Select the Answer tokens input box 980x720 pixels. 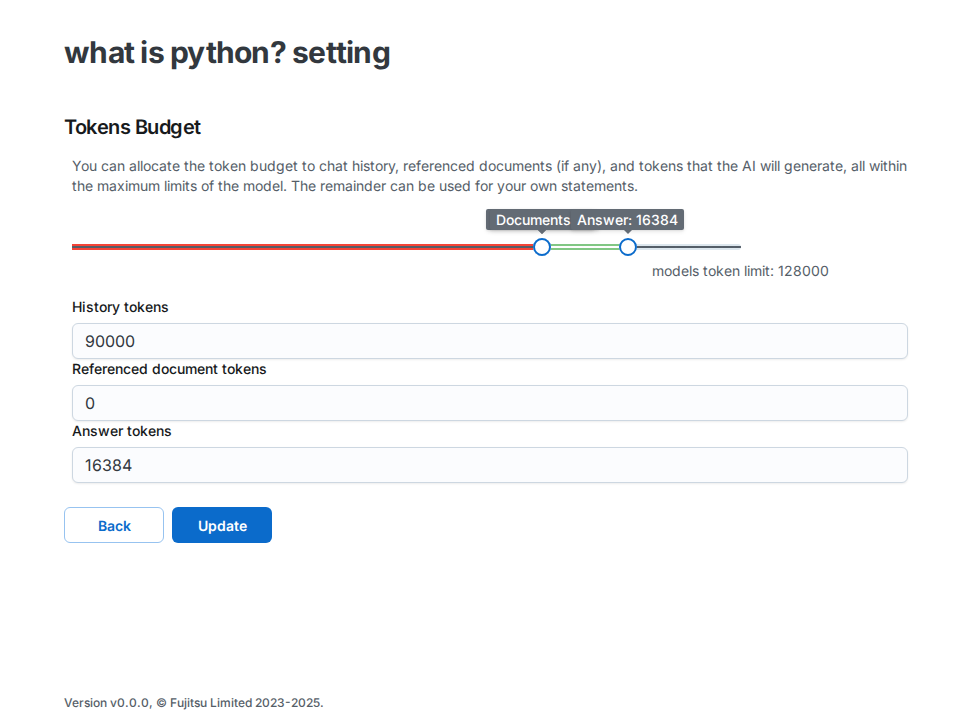coord(489,465)
